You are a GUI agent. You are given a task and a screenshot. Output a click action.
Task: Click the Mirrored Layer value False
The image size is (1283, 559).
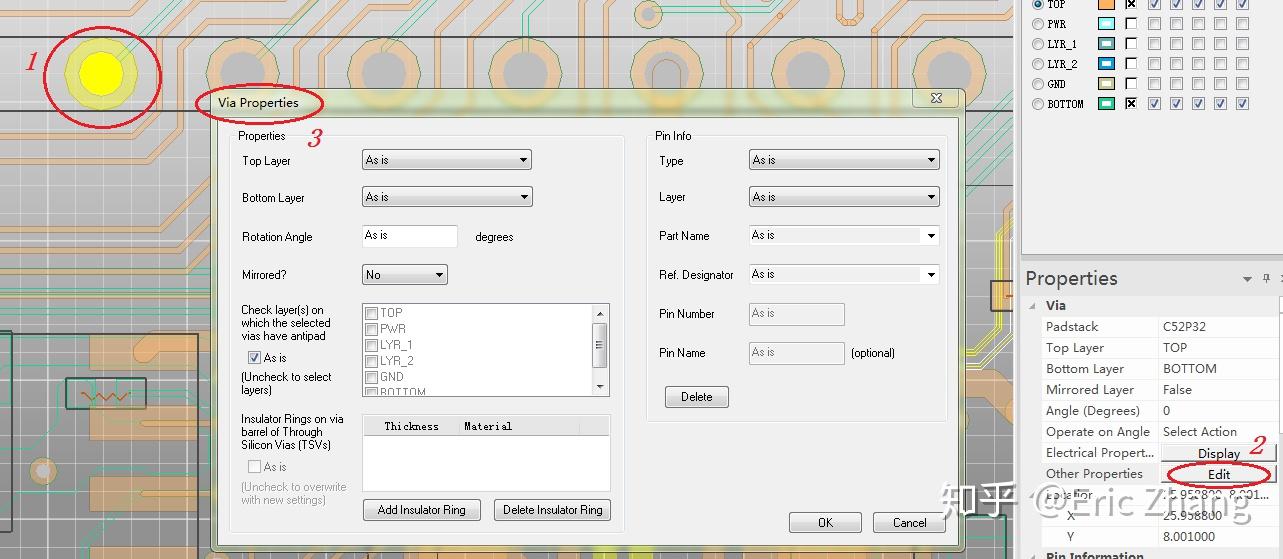click(1177, 390)
